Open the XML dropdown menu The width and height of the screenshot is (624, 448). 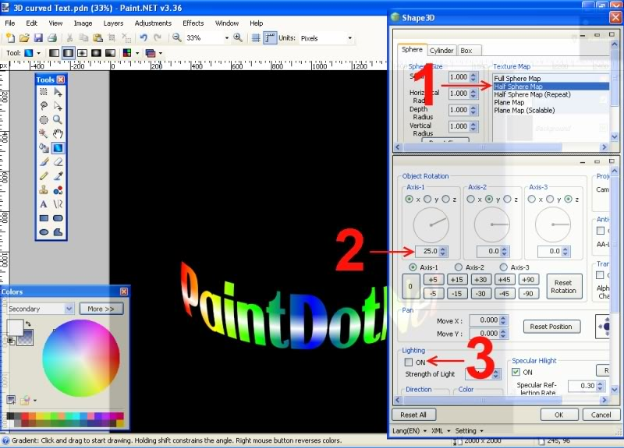(441, 431)
